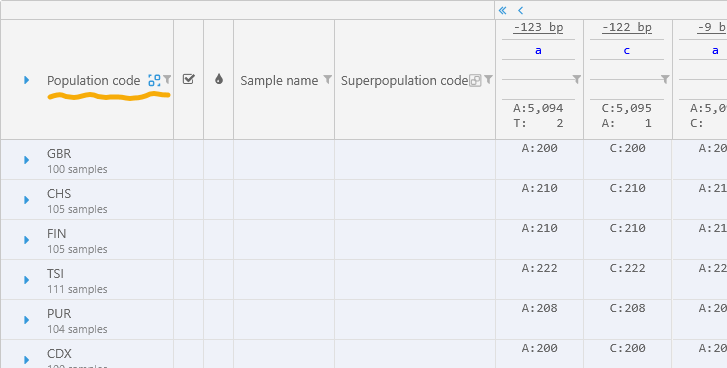Expand the TSI population group
This screenshot has width=727, height=368.
26,280
